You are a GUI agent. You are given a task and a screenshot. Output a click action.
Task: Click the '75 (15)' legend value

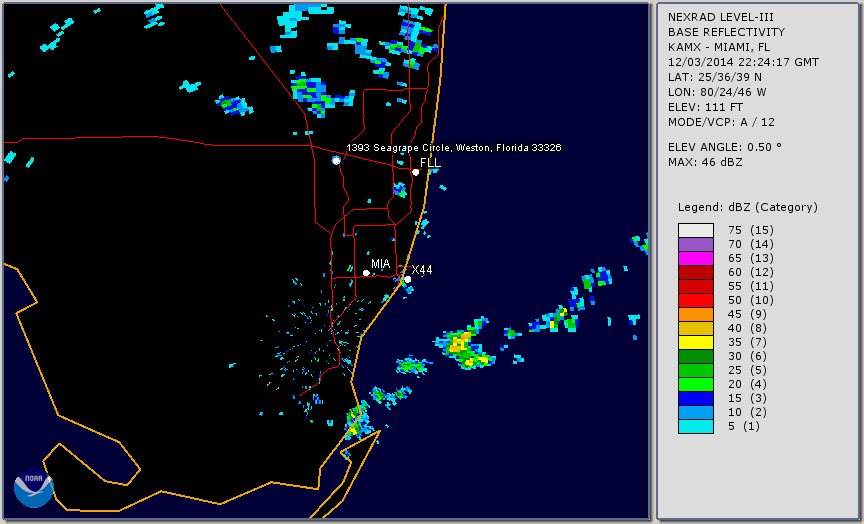tap(751, 230)
